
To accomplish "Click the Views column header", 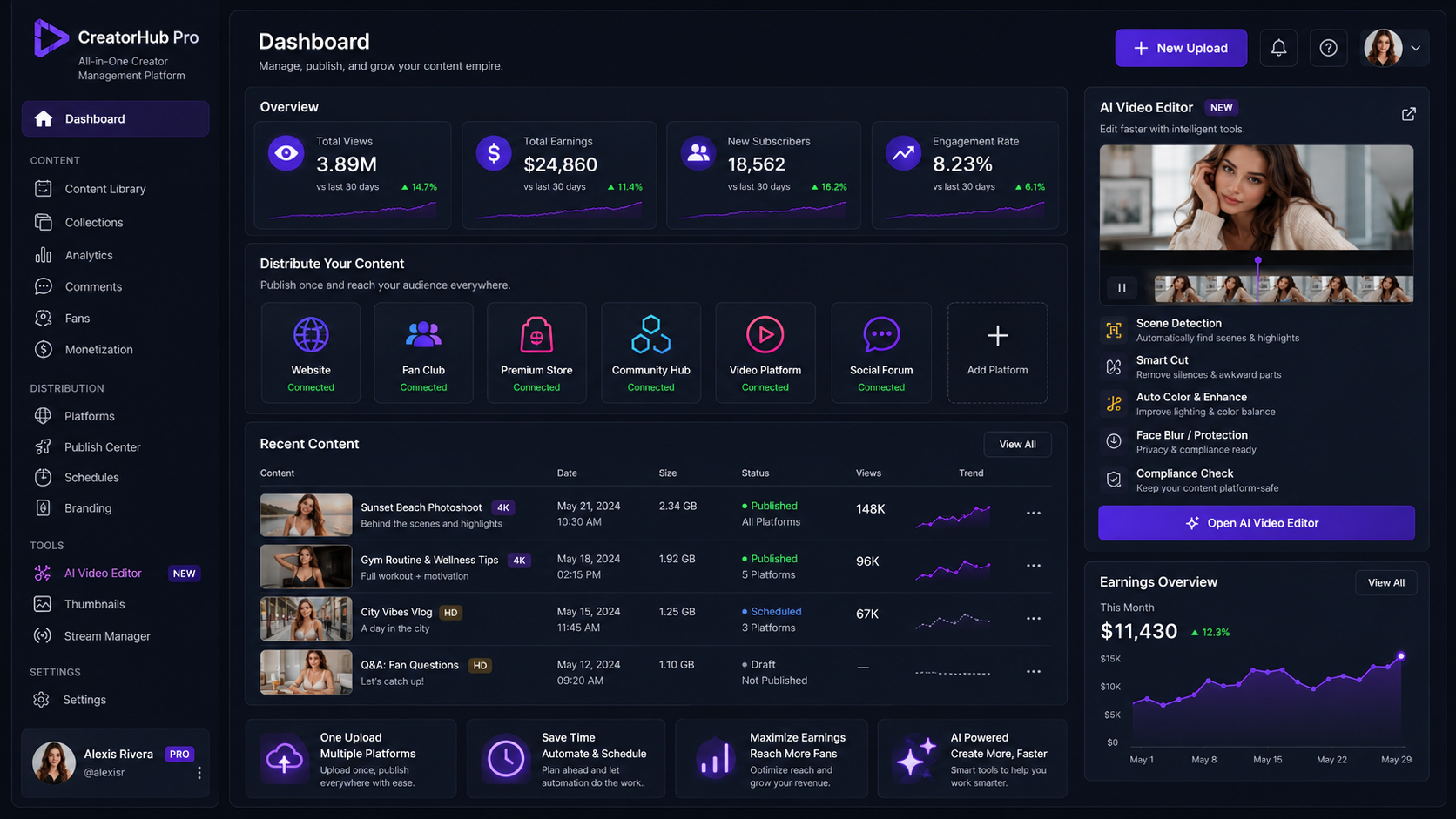I will point(868,473).
